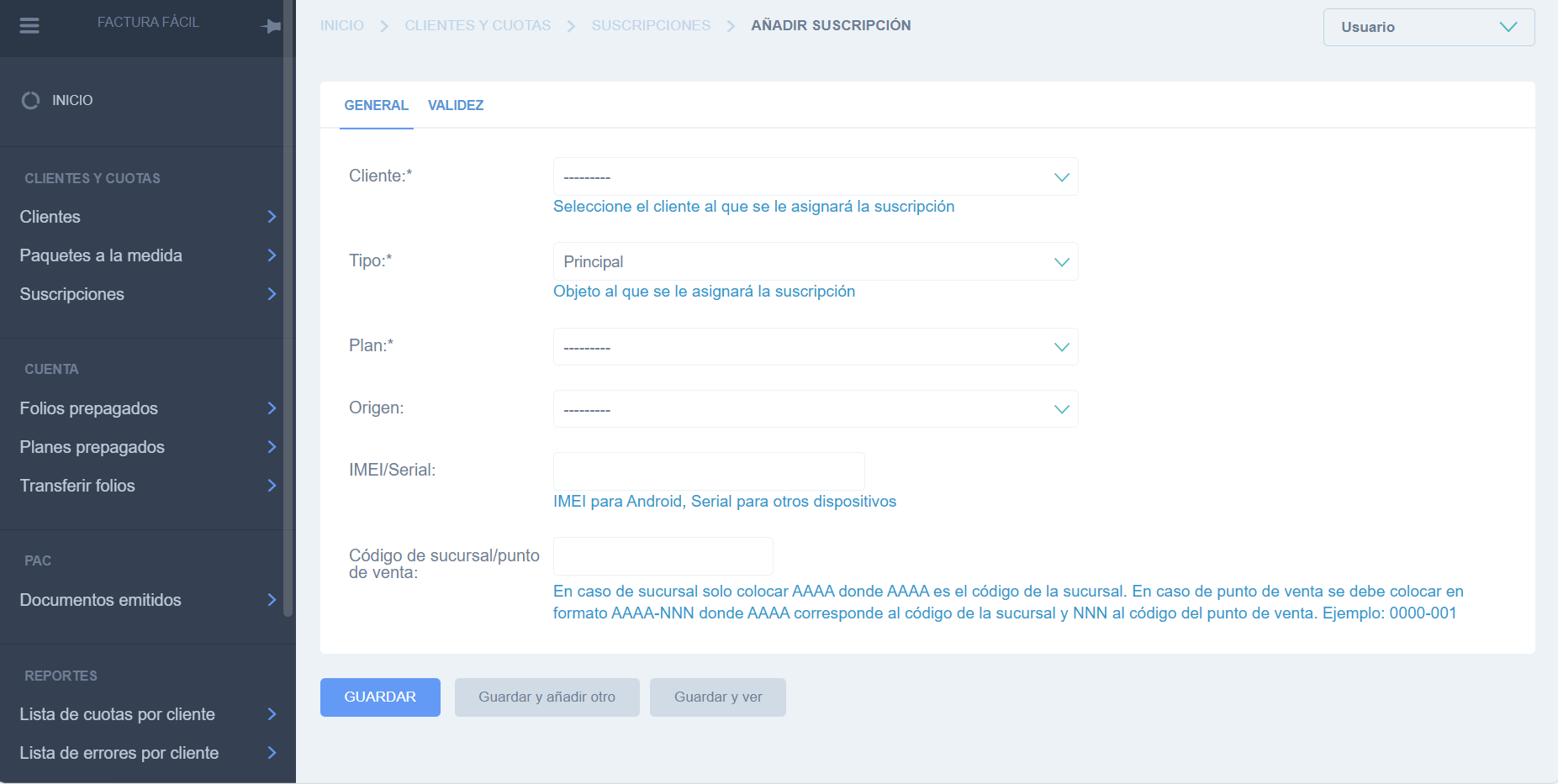Open the Plan dropdown

tap(816, 347)
